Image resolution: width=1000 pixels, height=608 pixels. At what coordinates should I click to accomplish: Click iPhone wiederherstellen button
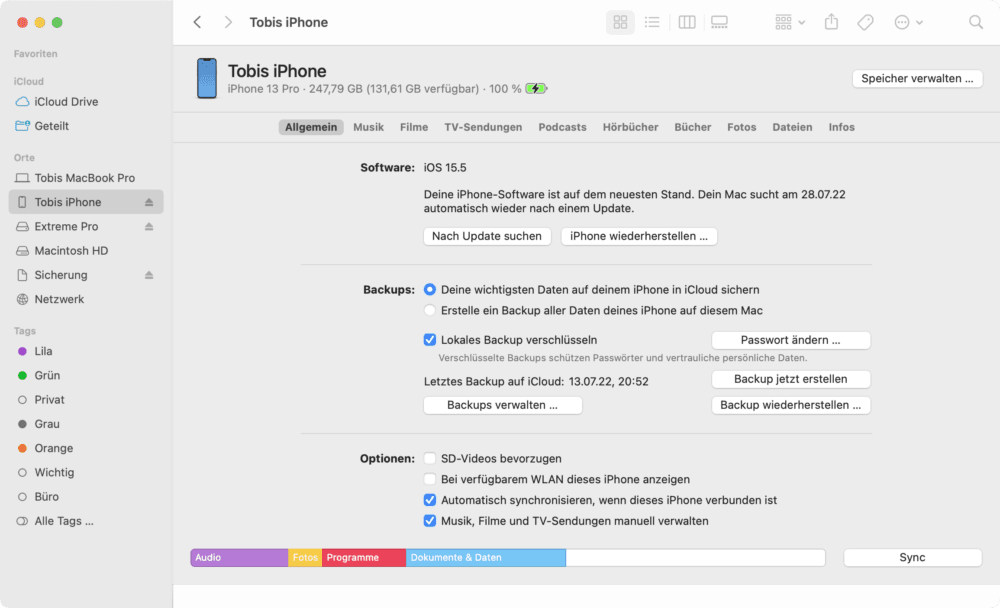[638, 236]
